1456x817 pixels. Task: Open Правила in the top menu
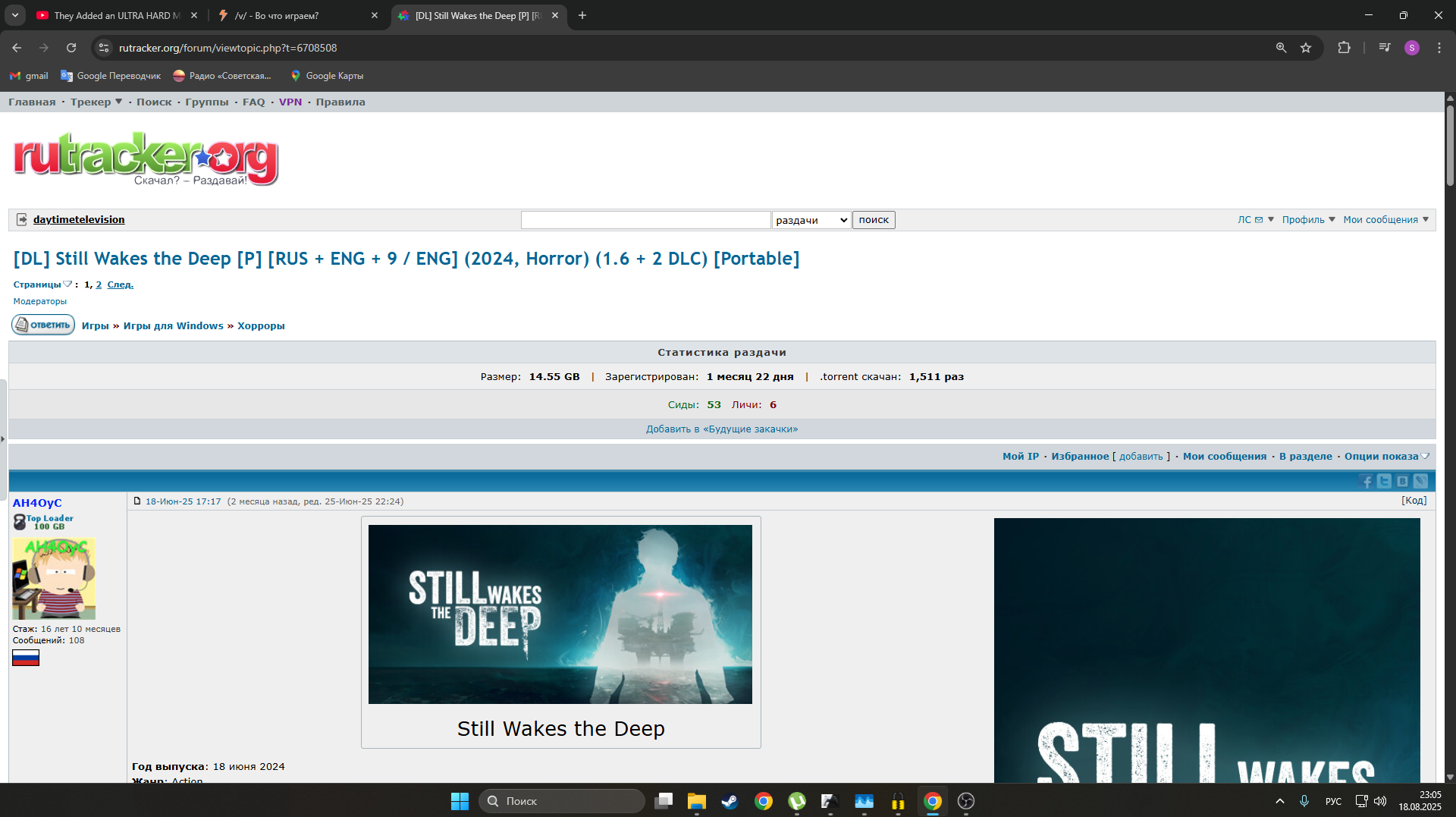[340, 102]
